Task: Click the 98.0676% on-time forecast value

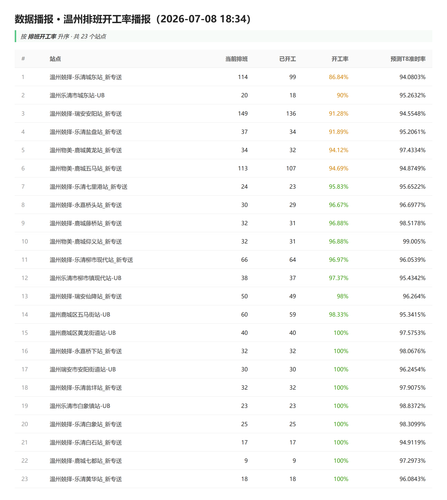Action: click(413, 351)
